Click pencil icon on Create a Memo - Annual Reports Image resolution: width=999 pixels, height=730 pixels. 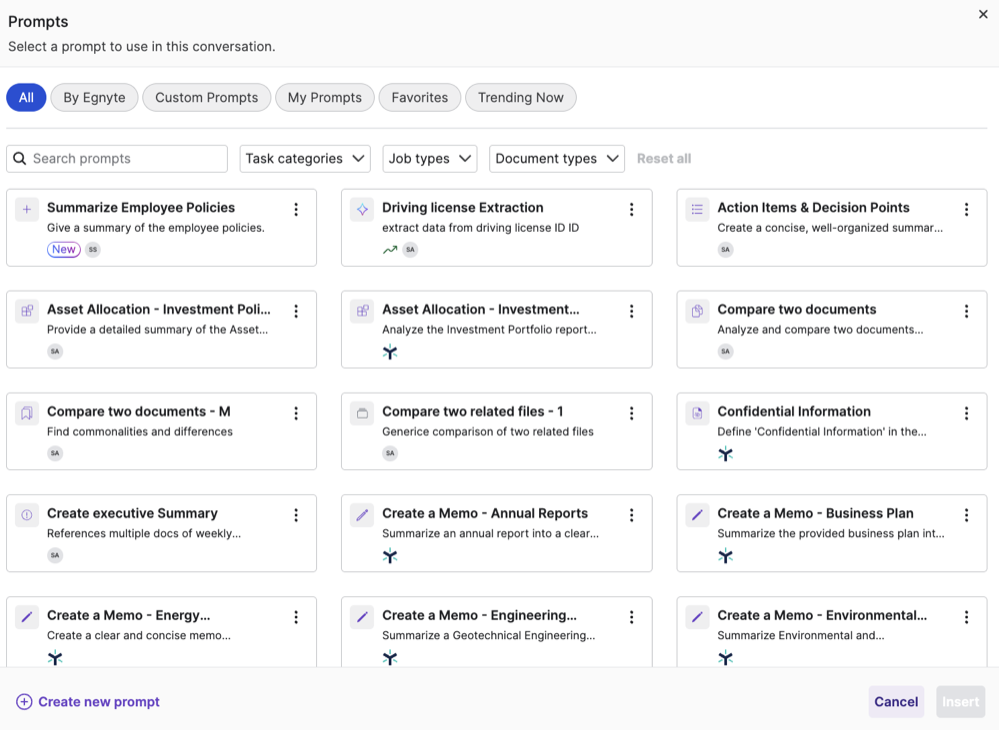click(x=362, y=515)
